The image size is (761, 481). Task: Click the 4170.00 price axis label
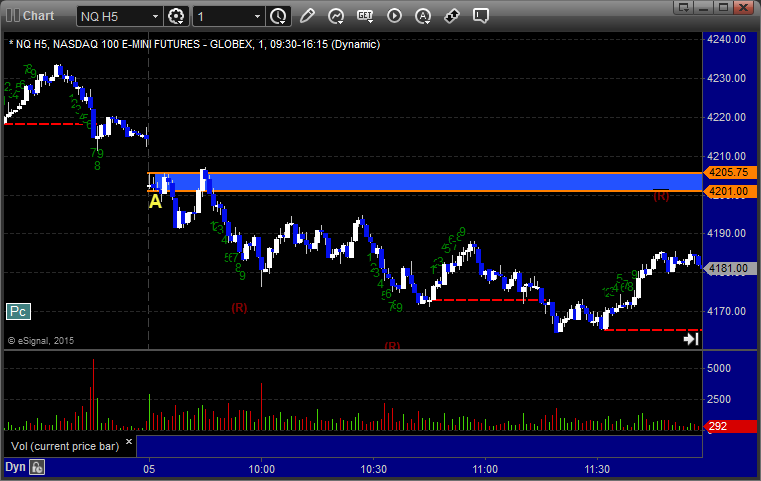[x=727, y=311]
